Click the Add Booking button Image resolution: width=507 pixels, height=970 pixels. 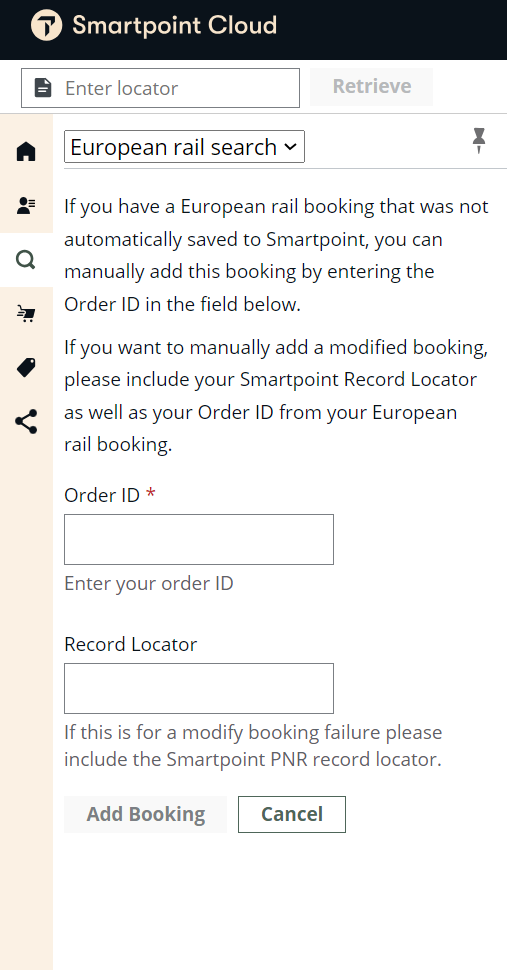tap(145, 814)
